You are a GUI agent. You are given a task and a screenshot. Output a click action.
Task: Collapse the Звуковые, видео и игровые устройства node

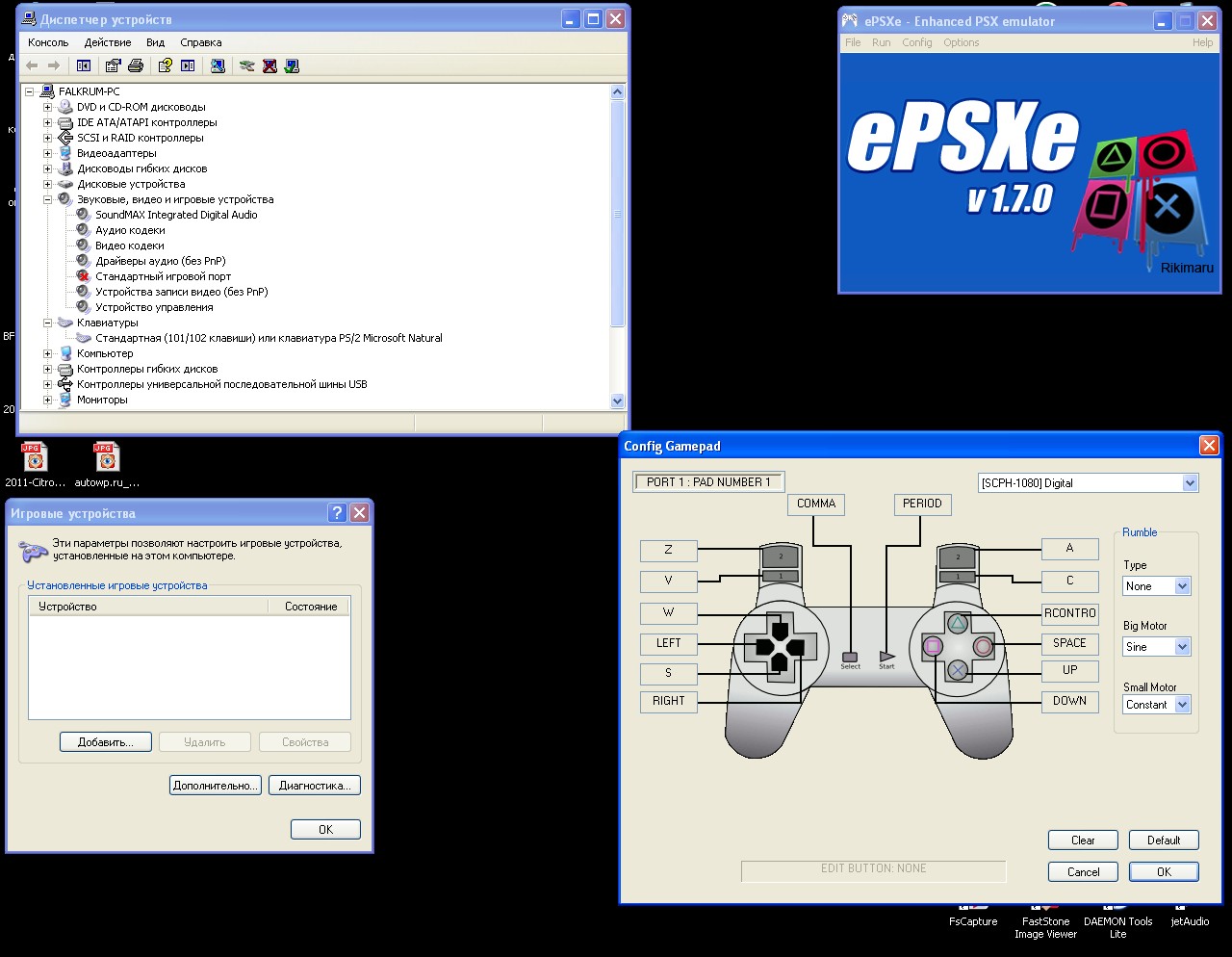(x=47, y=199)
